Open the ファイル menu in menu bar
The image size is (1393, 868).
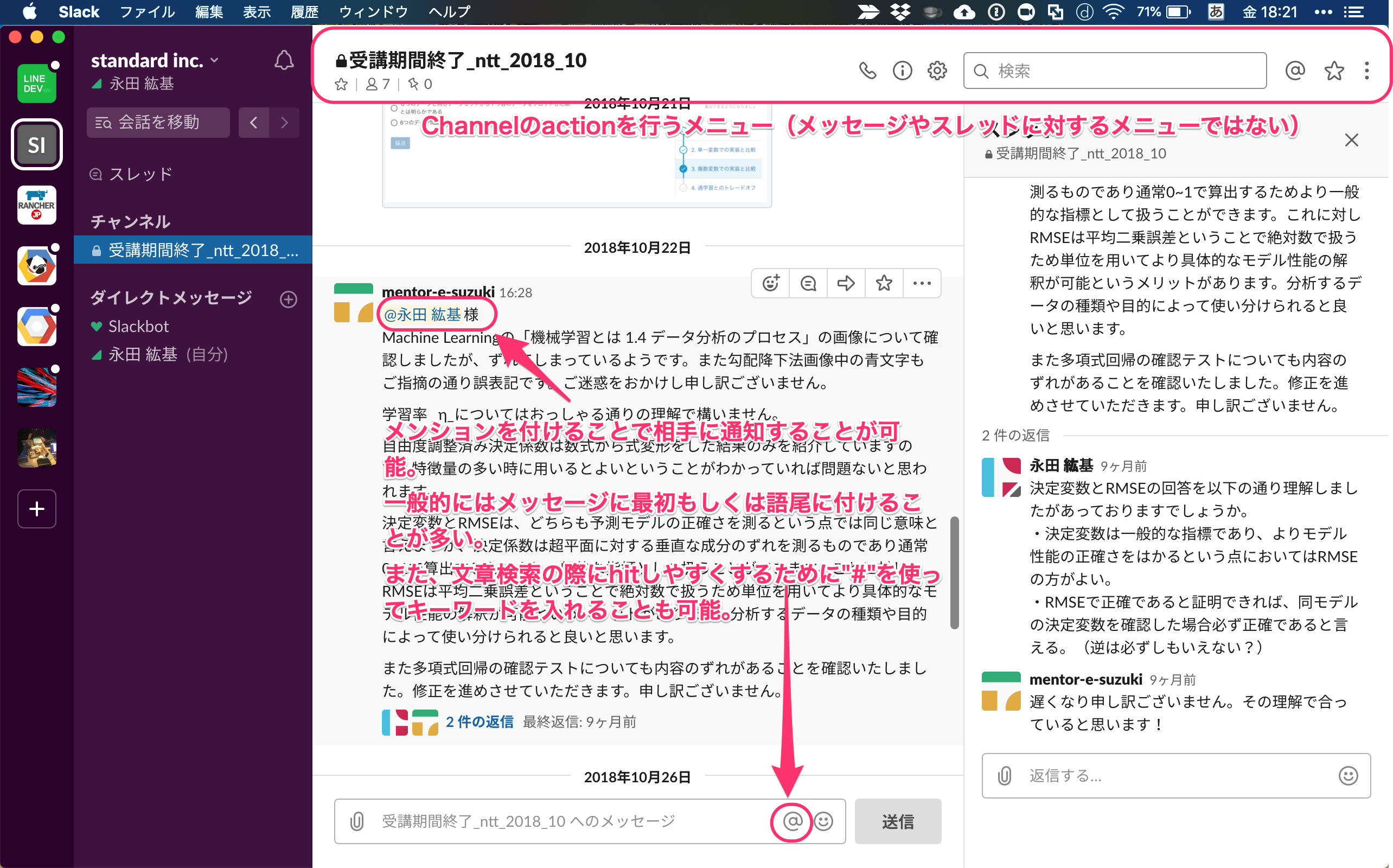147,11
